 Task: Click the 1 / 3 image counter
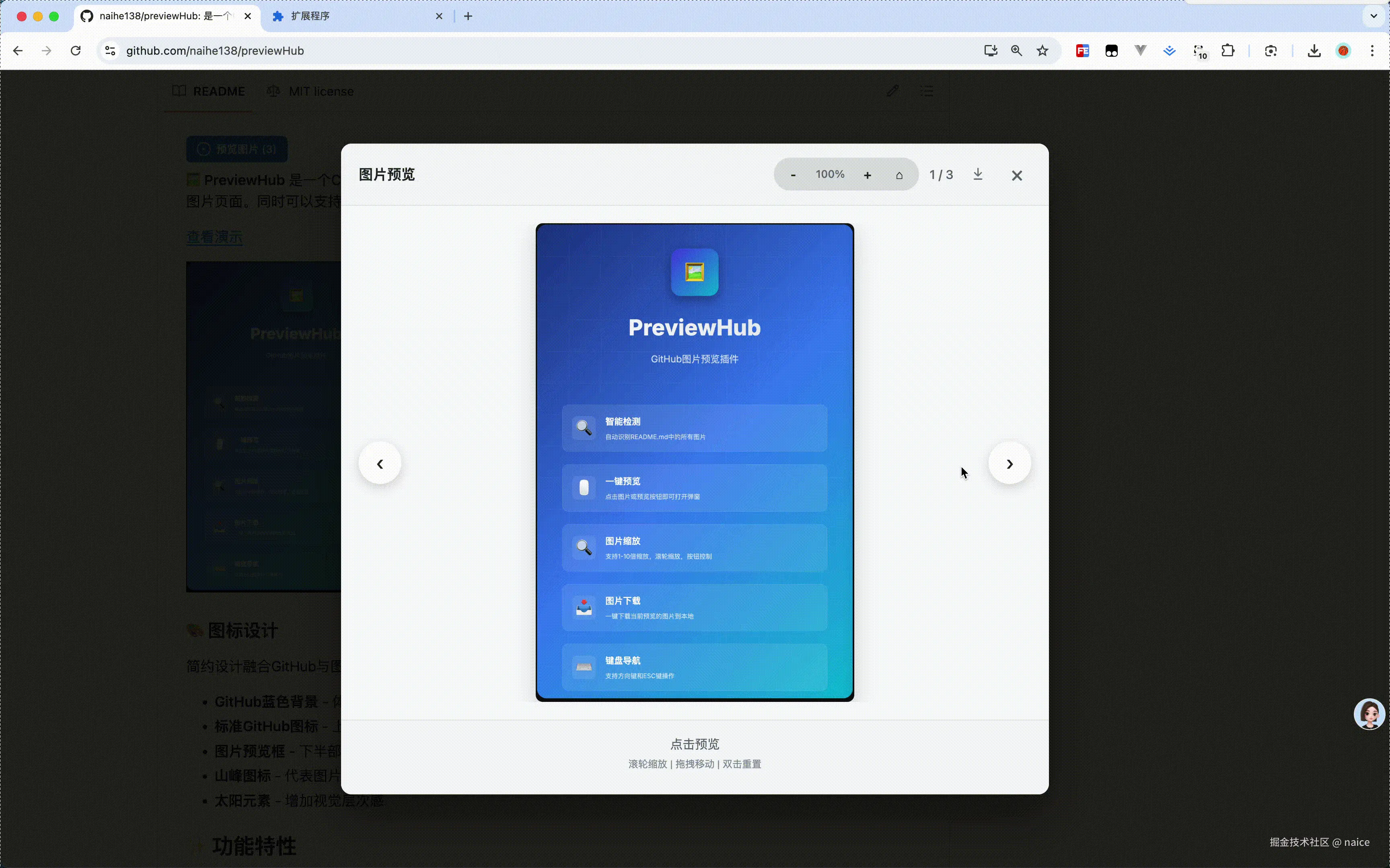[x=941, y=175]
